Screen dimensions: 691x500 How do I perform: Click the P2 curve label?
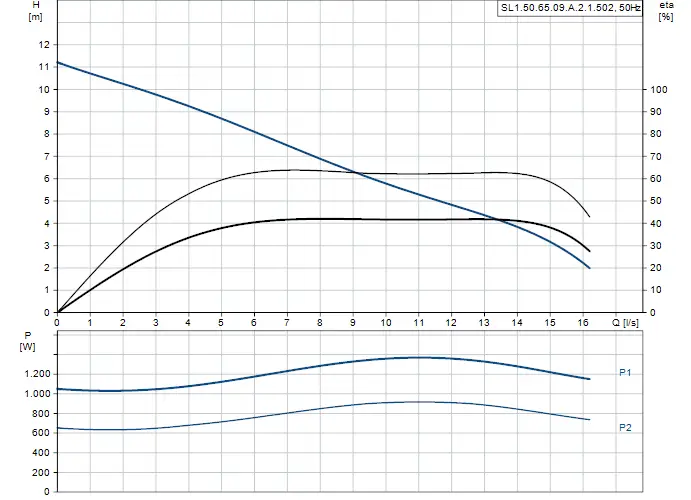pyautogui.click(x=625, y=427)
